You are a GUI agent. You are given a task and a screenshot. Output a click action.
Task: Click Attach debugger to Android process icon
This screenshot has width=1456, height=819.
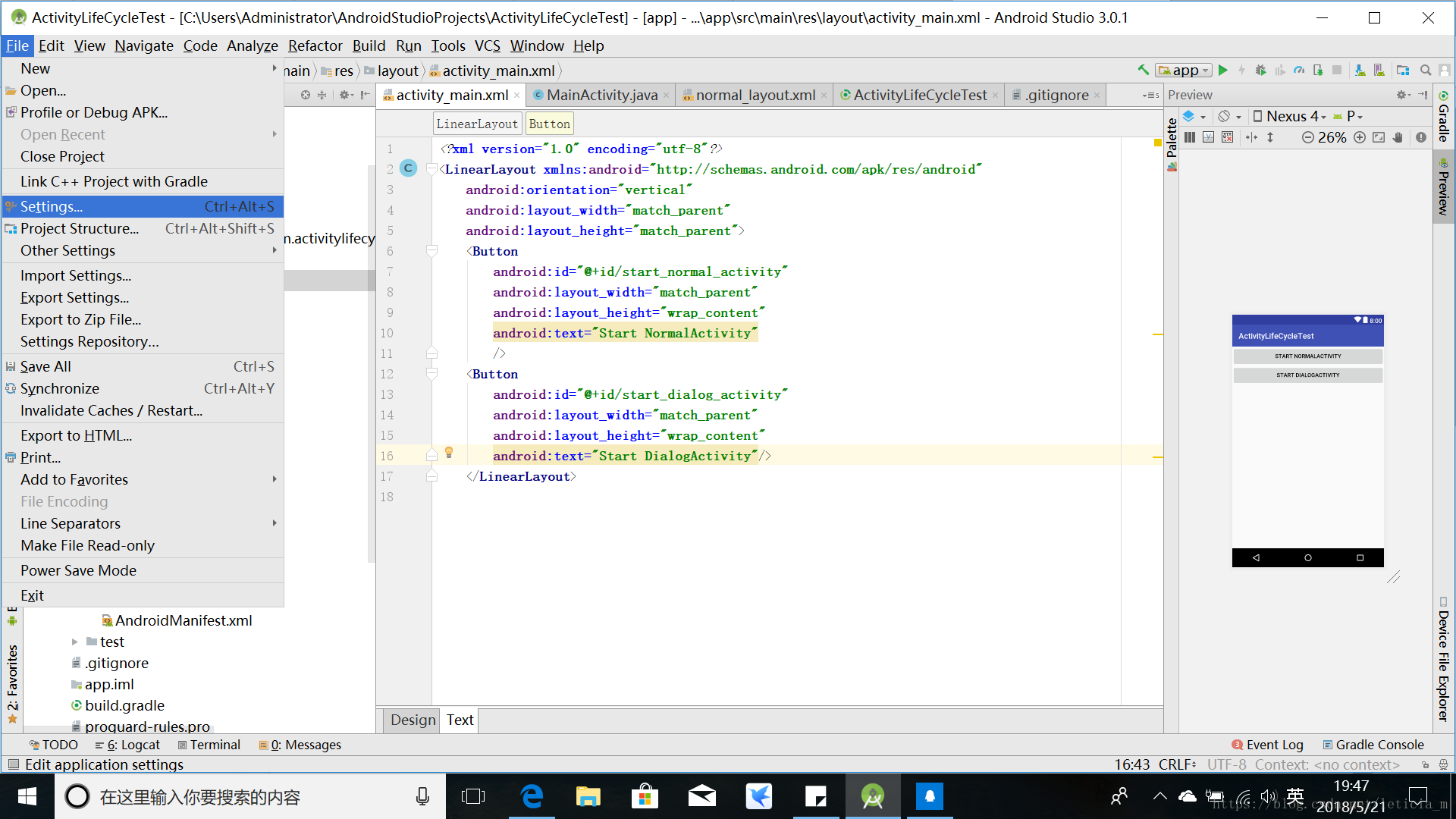1318,70
